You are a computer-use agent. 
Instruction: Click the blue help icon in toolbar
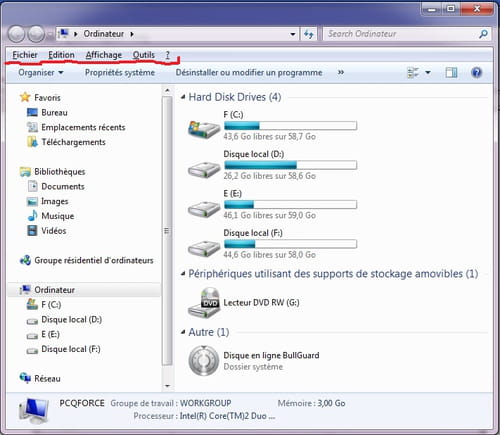[x=477, y=72]
